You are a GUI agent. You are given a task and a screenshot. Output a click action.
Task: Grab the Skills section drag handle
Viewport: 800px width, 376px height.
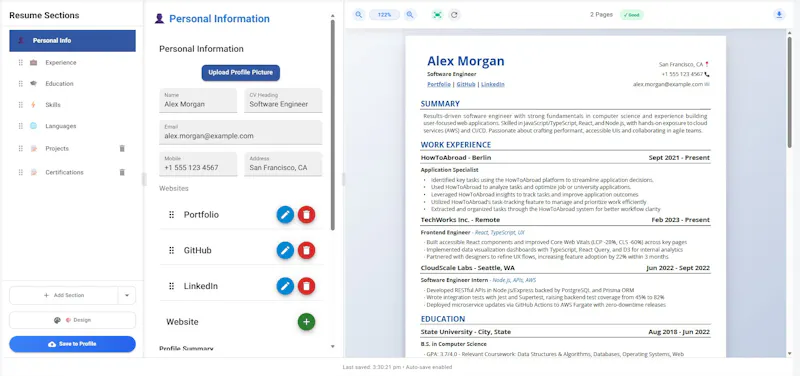tap(21, 105)
